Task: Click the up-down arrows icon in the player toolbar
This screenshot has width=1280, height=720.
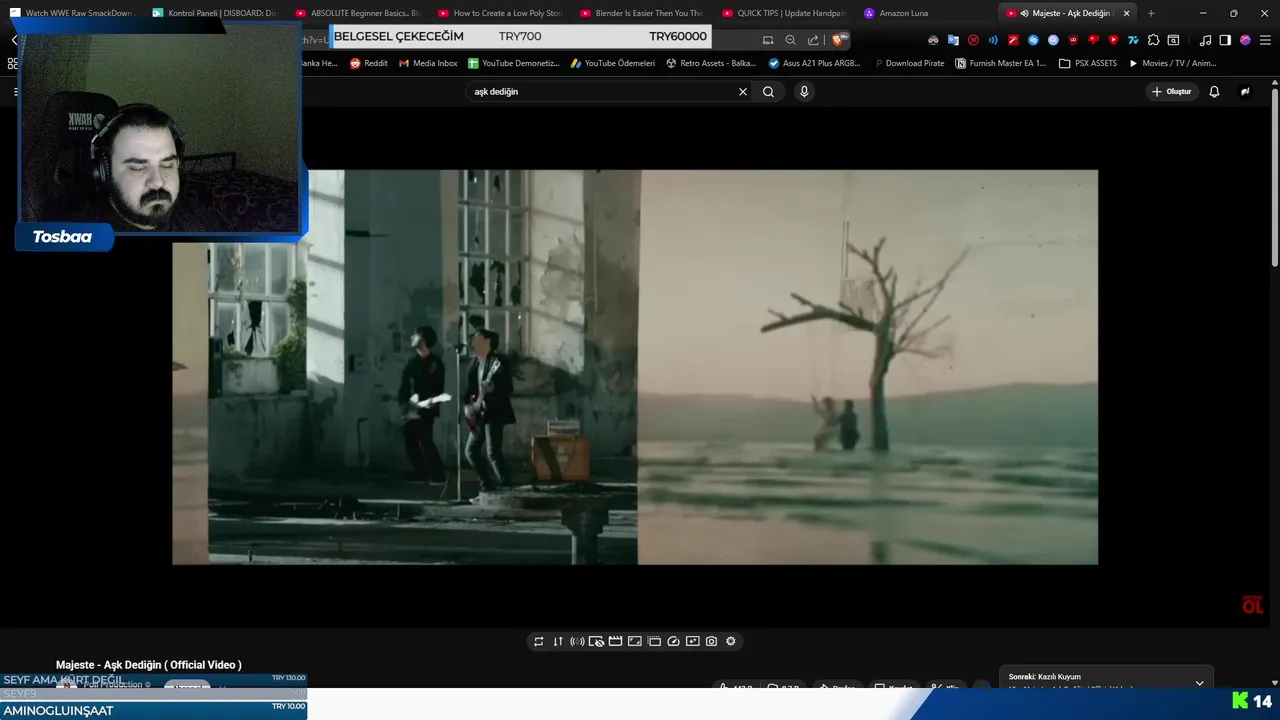Action: [558, 641]
